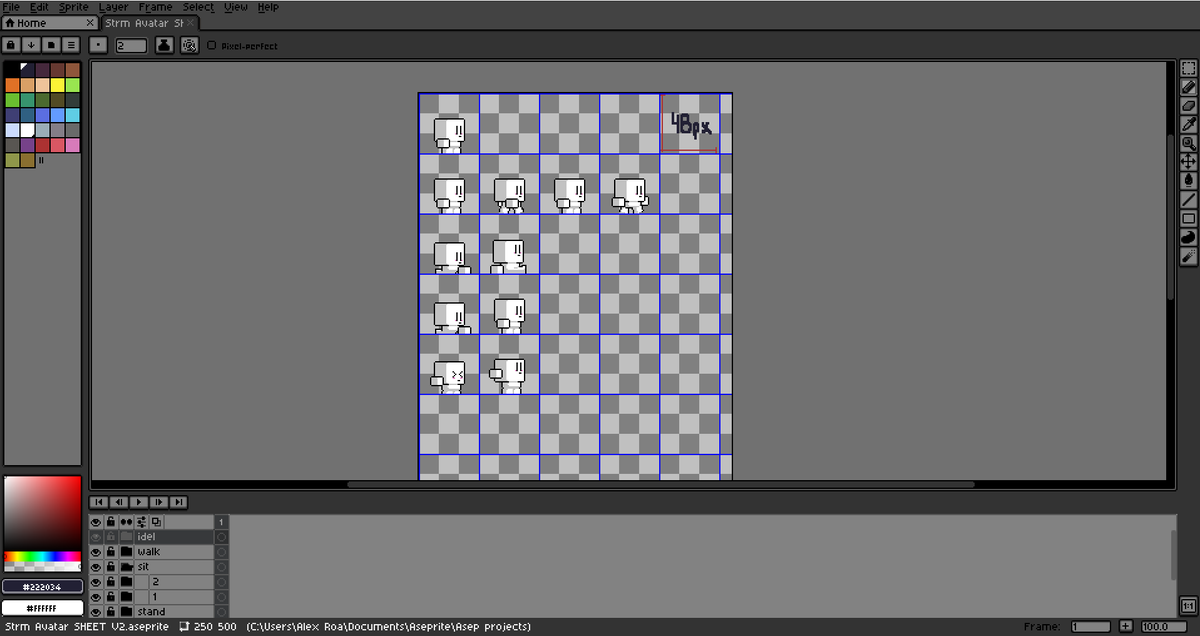The width and height of the screenshot is (1200, 636).
Task: Open the Select menu
Action: pyautogui.click(x=198, y=7)
